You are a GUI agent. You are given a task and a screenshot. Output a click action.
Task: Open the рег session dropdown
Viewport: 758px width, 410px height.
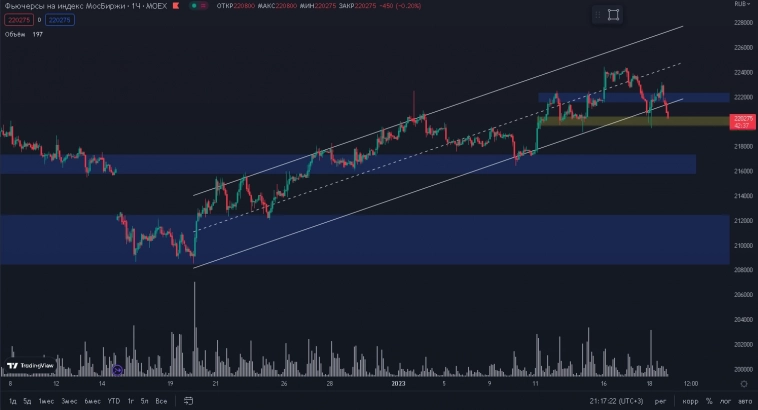click(x=660, y=401)
